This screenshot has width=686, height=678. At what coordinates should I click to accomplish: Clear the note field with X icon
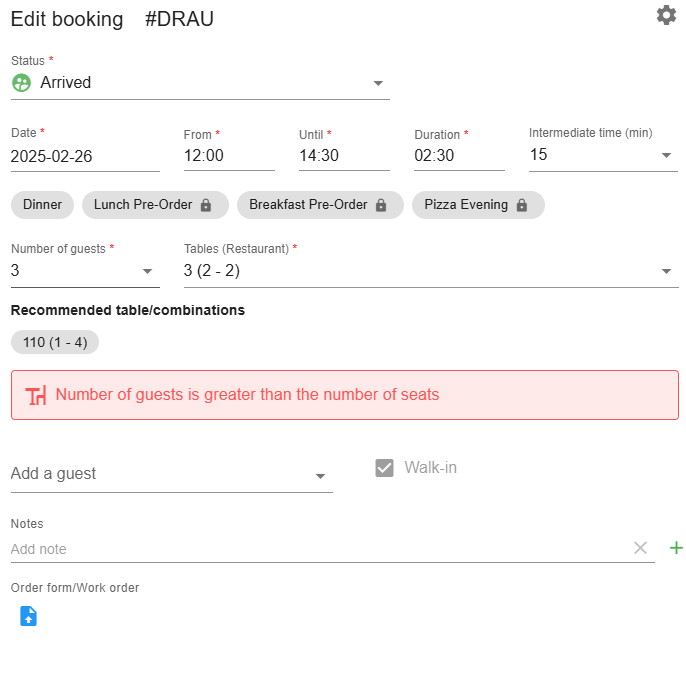click(x=640, y=548)
